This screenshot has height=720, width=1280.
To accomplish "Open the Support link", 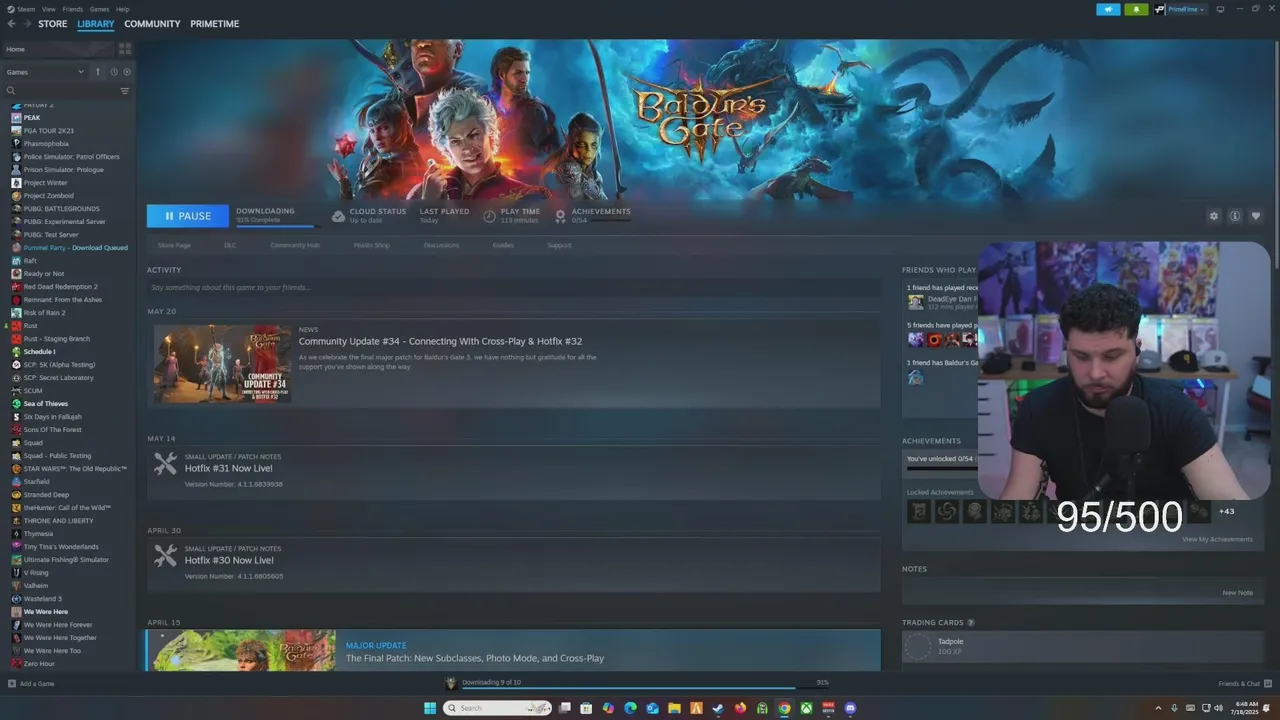I will [x=559, y=245].
